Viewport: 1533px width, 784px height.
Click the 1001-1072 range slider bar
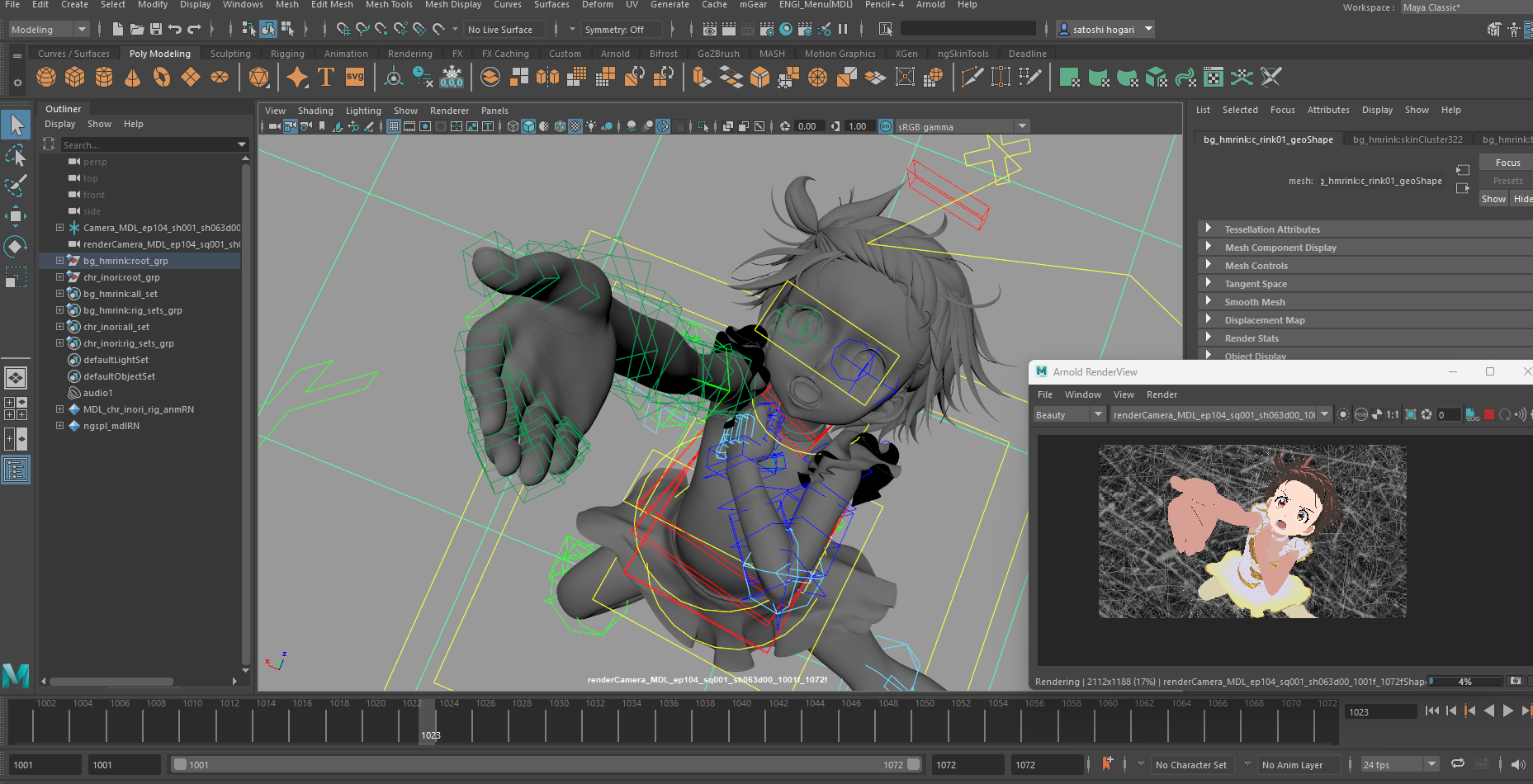pyautogui.click(x=546, y=764)
